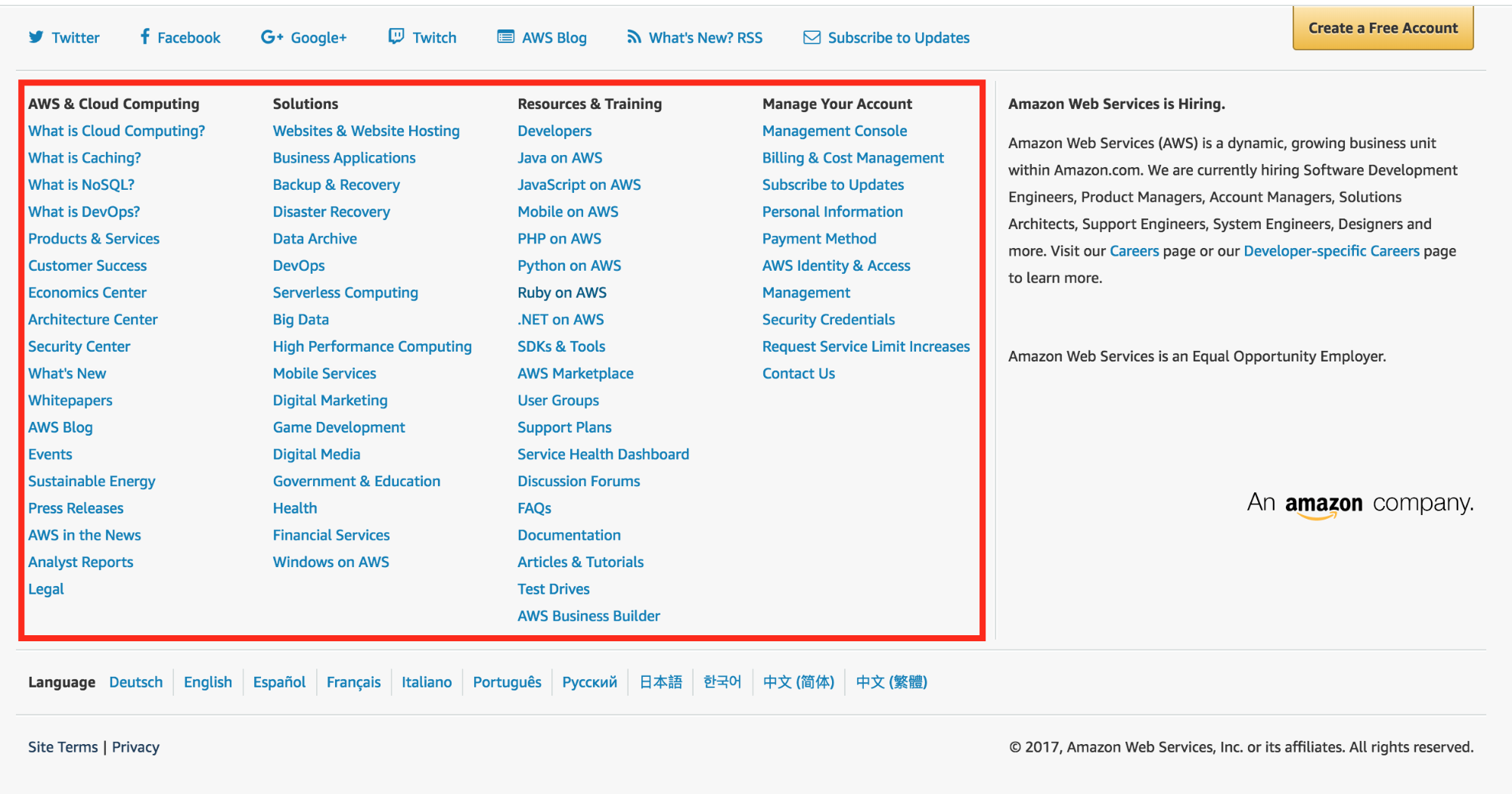1512x794 pixels.
Task: Open Discussion Forums link
Action: 579,482
